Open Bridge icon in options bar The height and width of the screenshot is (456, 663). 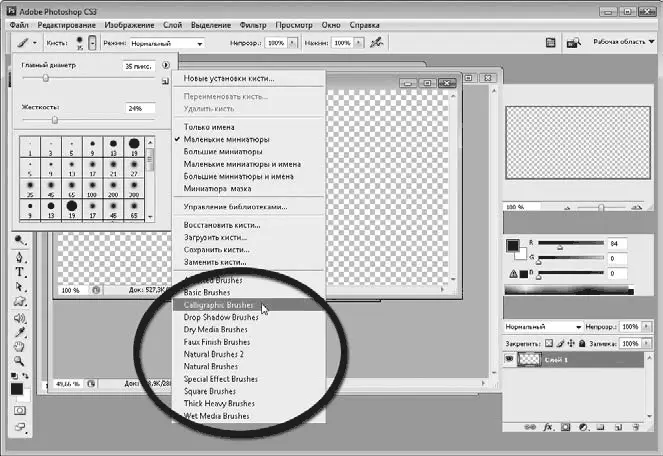573,43
